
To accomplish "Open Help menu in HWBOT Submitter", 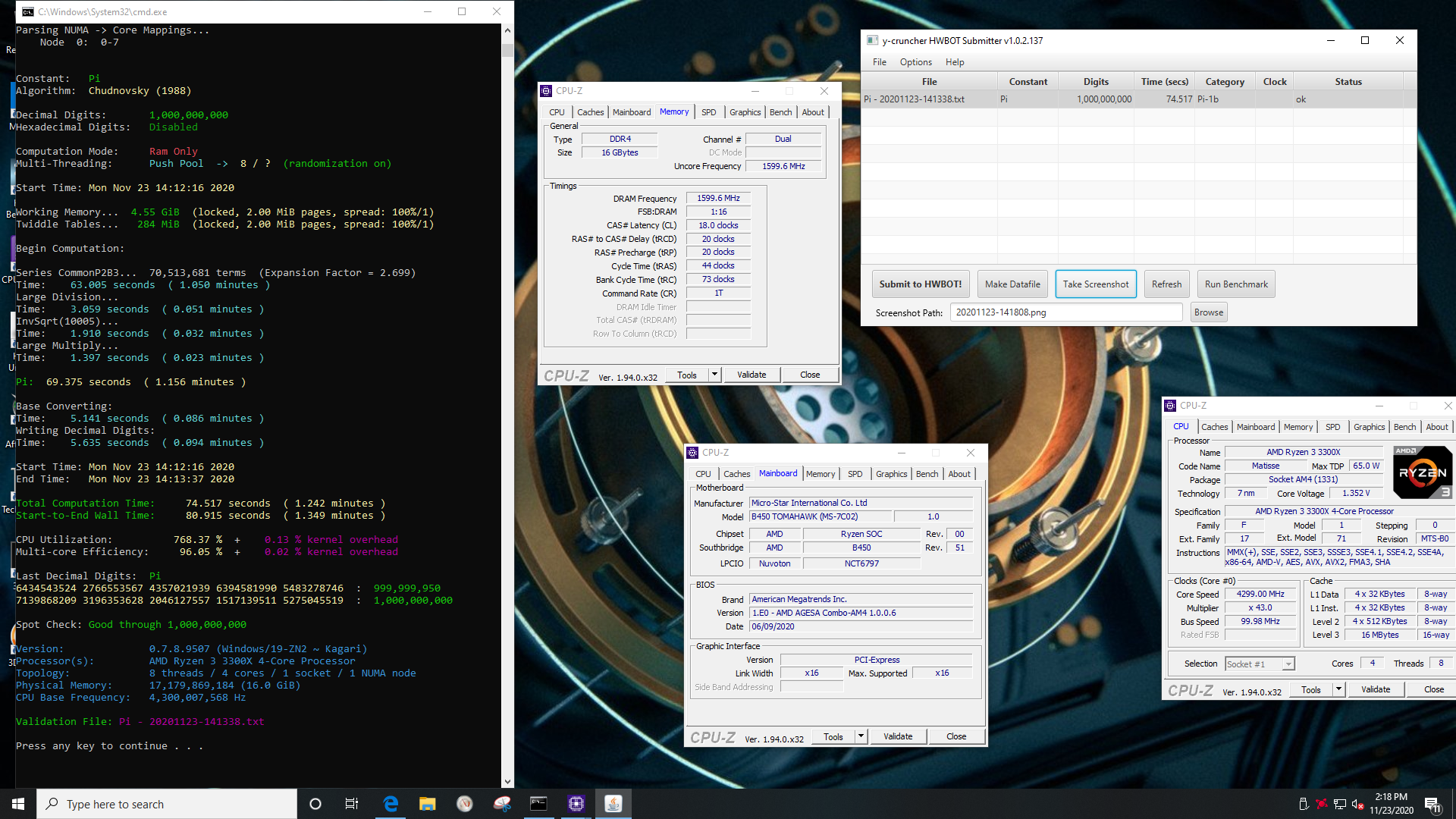I will coord(955,62).
